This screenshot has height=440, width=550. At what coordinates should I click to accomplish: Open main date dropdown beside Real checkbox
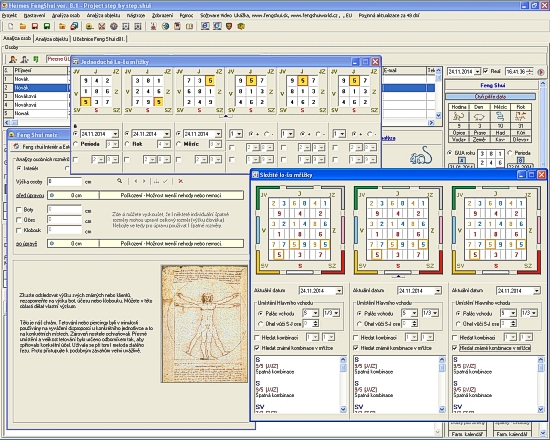click(477, 72)
